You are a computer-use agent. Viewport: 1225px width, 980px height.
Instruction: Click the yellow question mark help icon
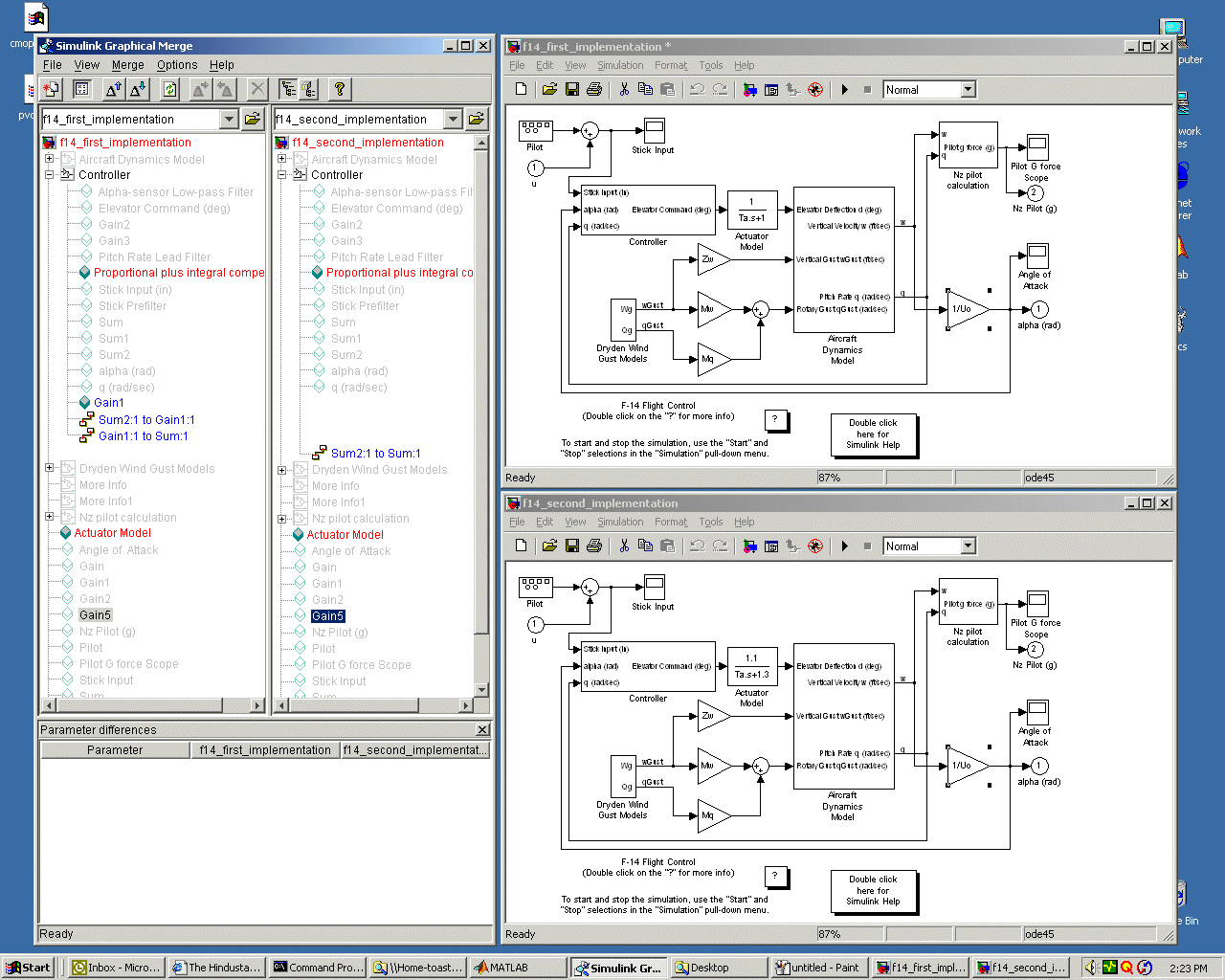pyautogui.click(x=339, y=89)
